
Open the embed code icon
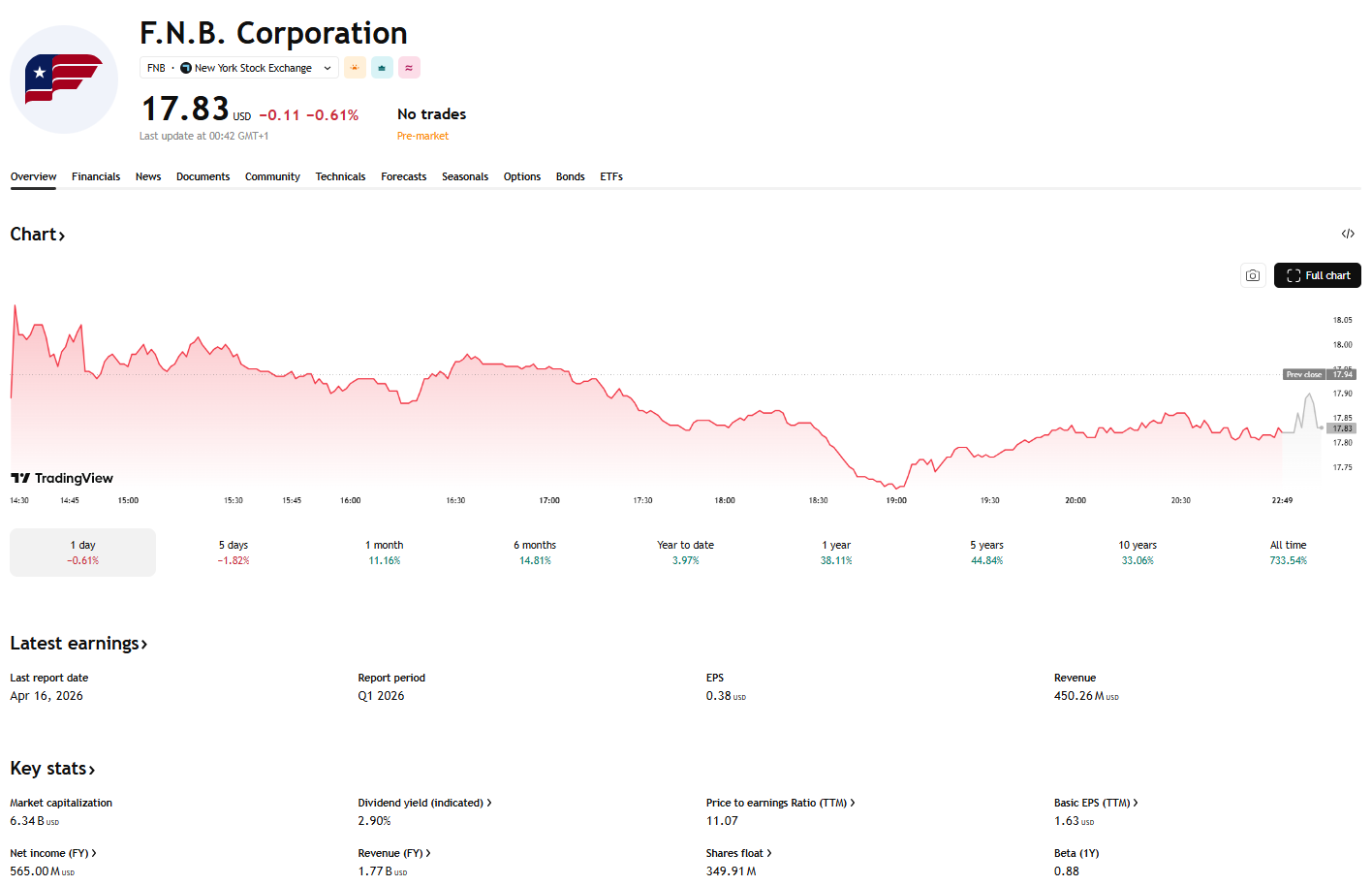click(1348, 234)
